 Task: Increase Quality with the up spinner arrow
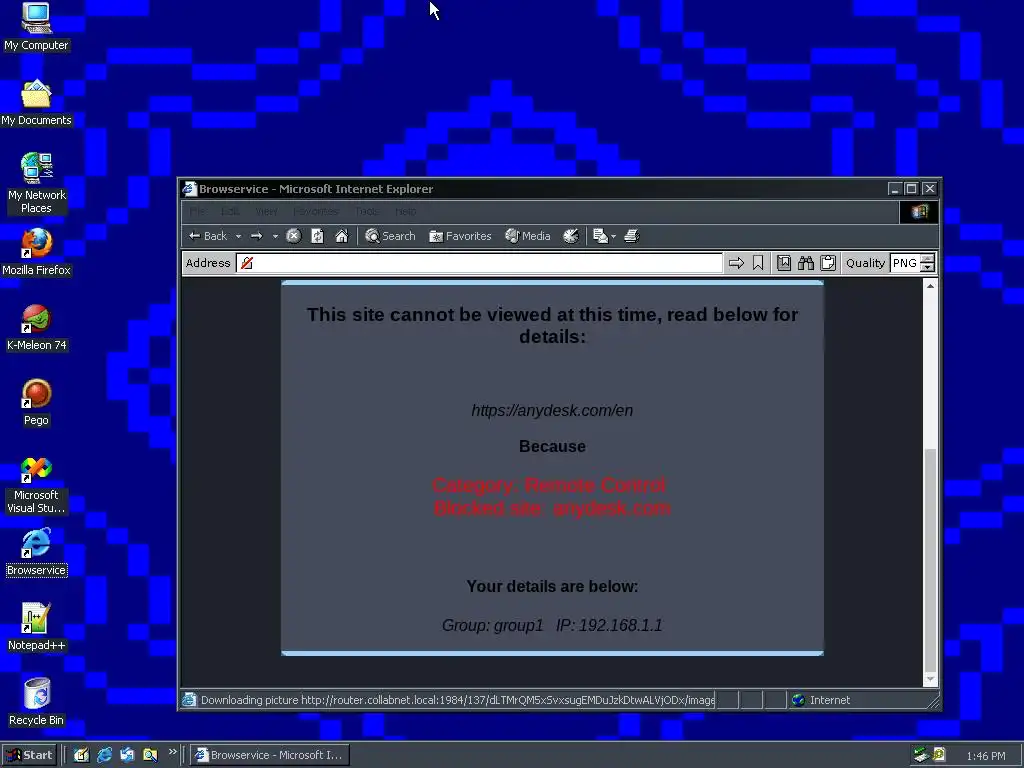click(x=927, y=259)
